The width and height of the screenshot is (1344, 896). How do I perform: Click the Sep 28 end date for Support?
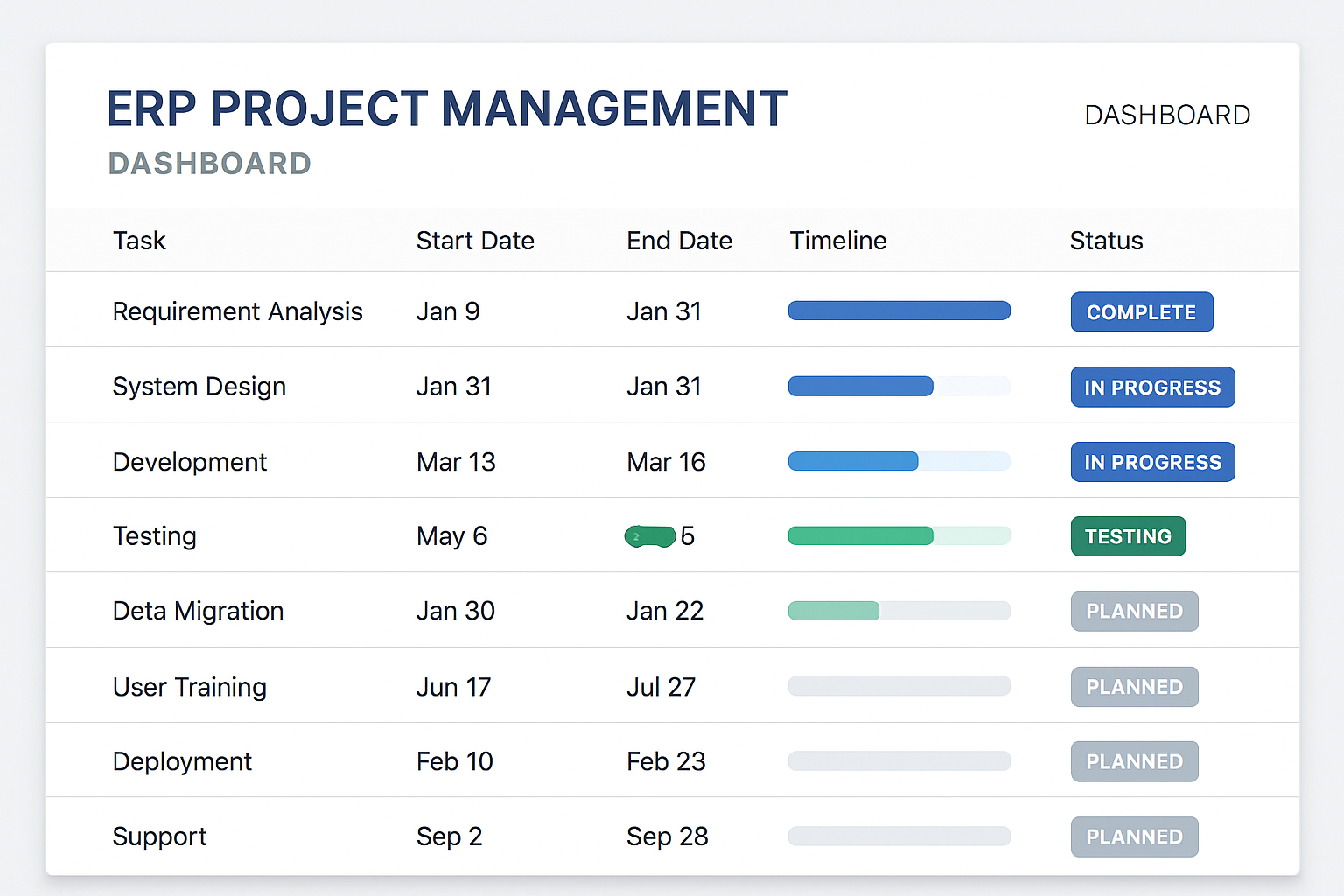667,837
